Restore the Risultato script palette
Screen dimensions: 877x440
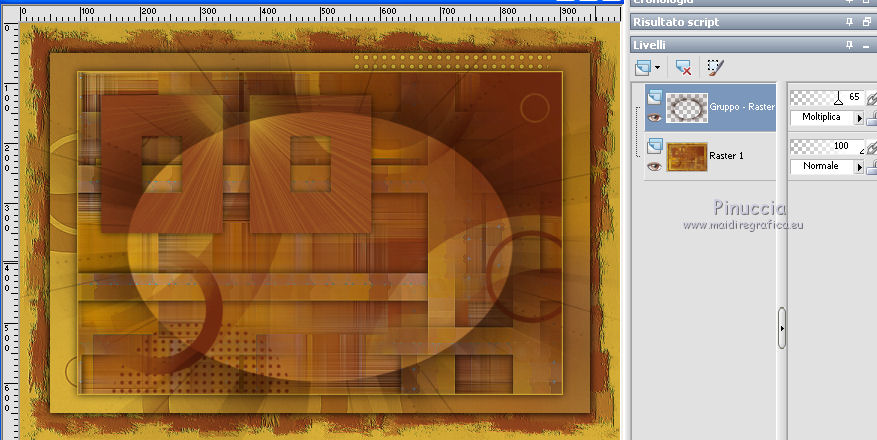pyautogui.click(x=866, y=22)
